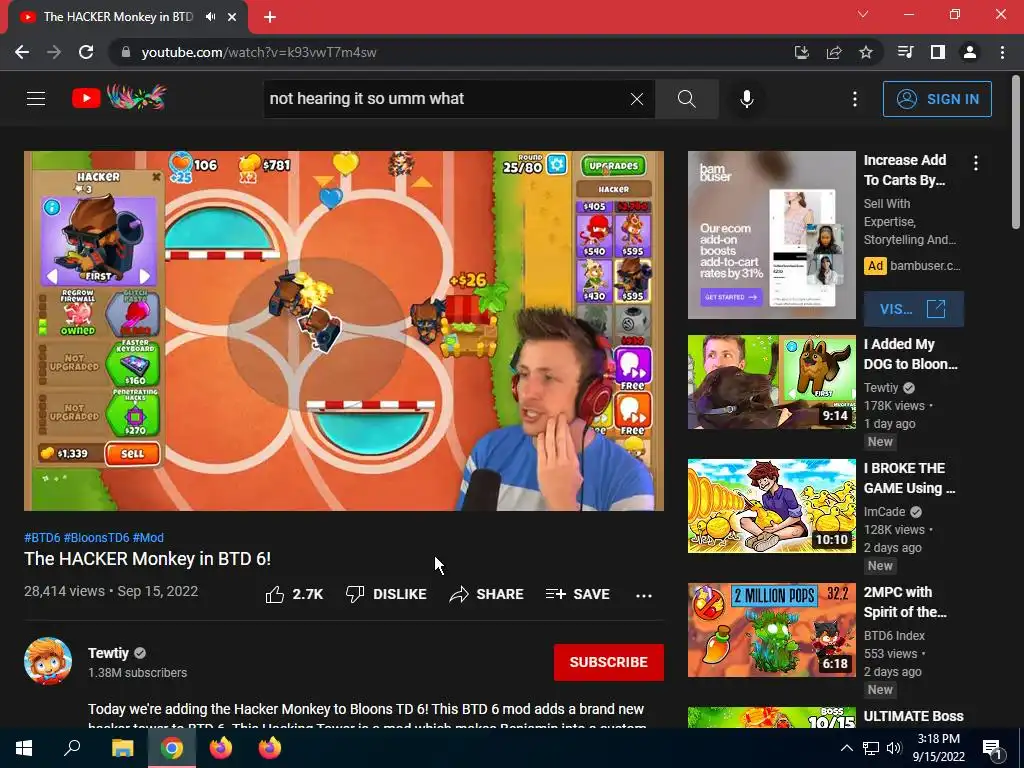The height and width of the screenshot is (768, 1024).
Task: Click the #BTD6 hashtag
Action: 42,537
